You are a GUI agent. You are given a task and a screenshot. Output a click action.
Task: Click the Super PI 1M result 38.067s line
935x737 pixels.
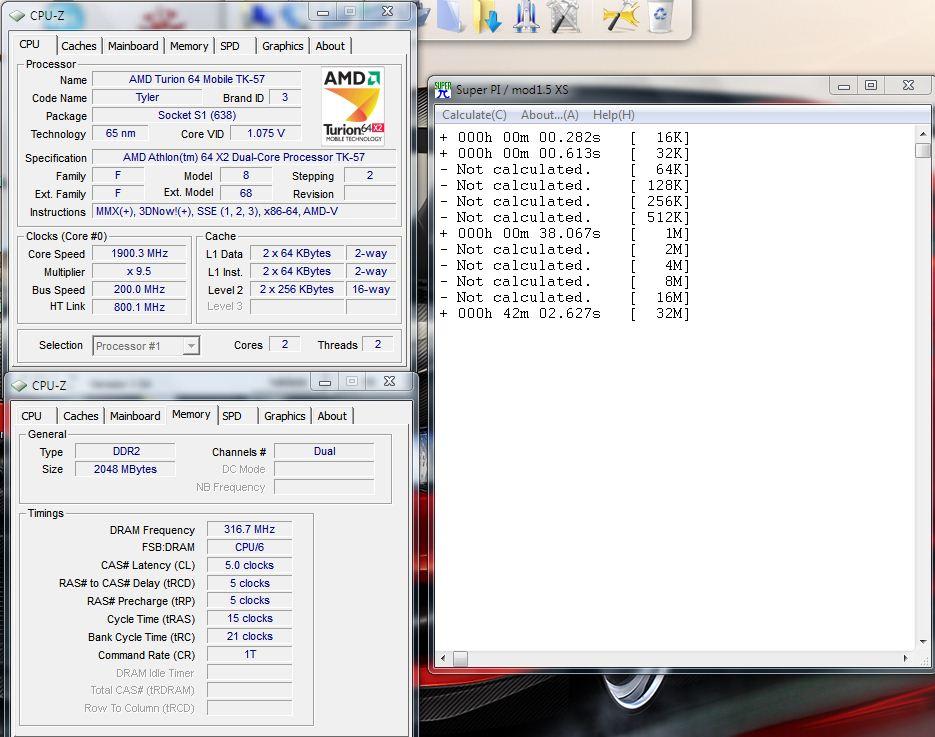(x=565, y=234)
